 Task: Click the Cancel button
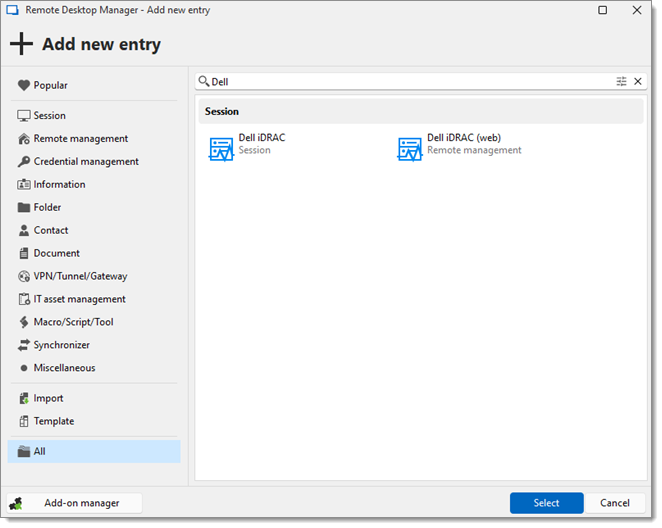pyautogui.click(x=615, y=503)
